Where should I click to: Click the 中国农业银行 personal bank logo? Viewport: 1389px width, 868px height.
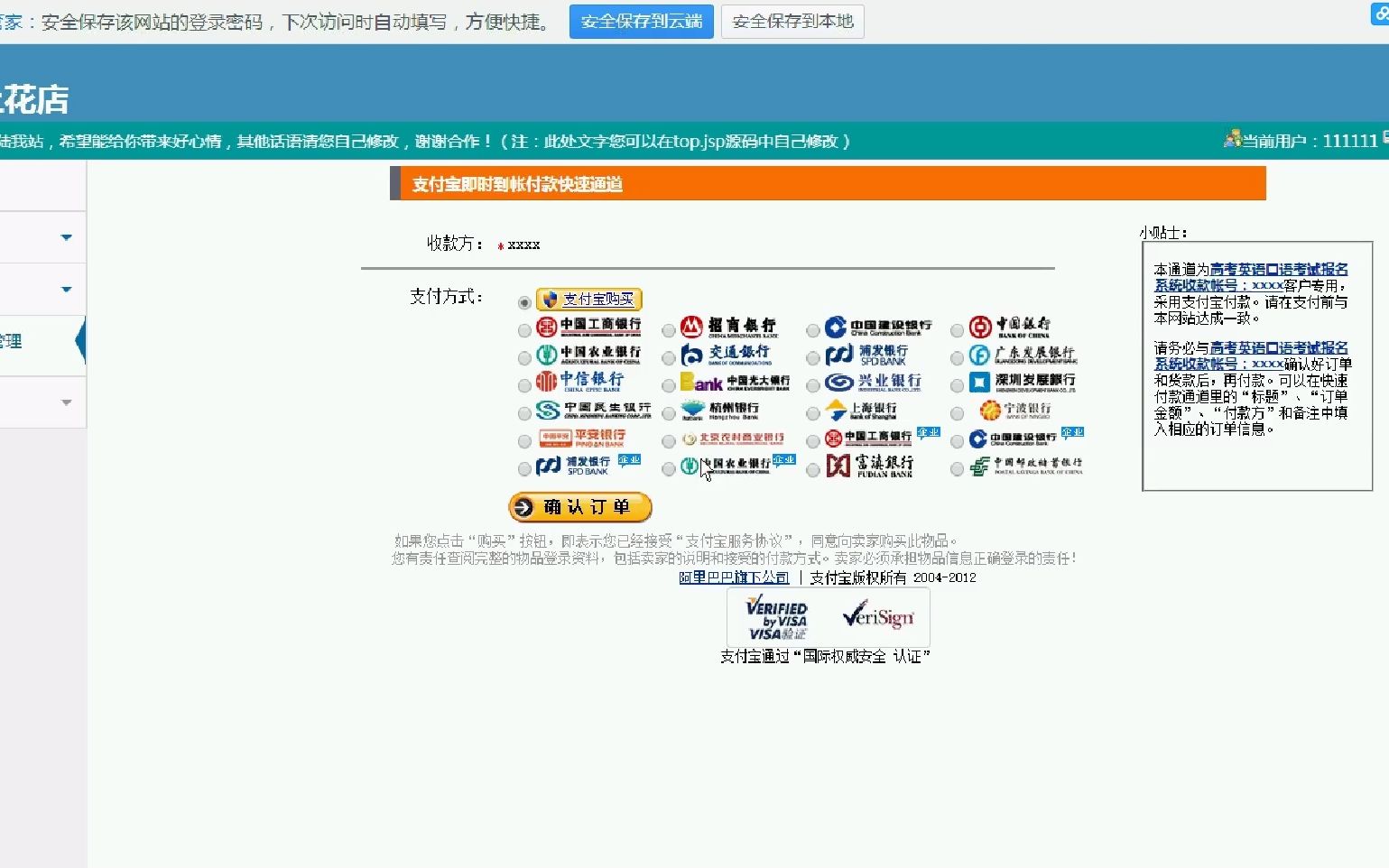point(588,354)
